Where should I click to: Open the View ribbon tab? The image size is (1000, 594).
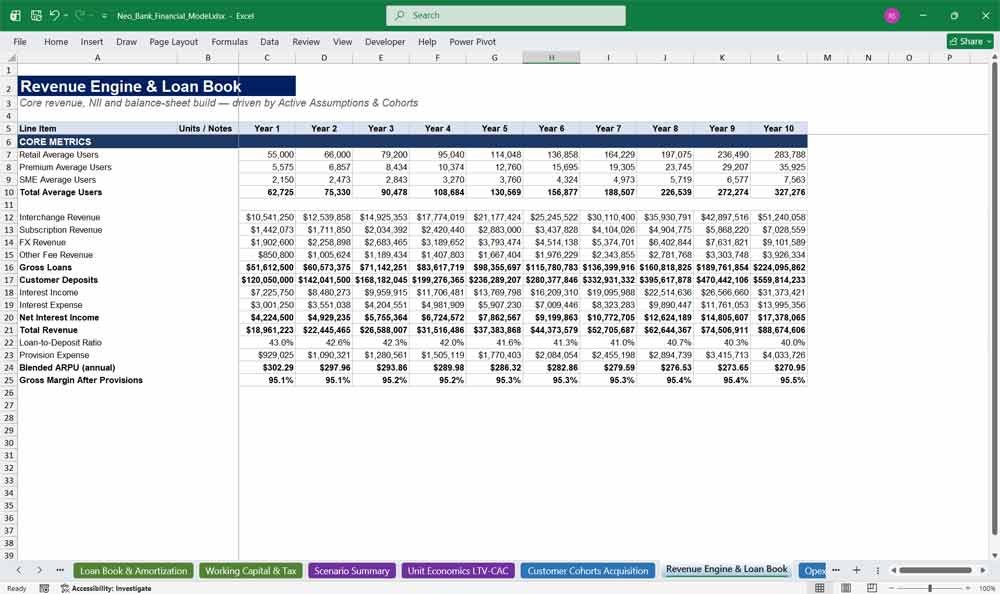point(342,41)
